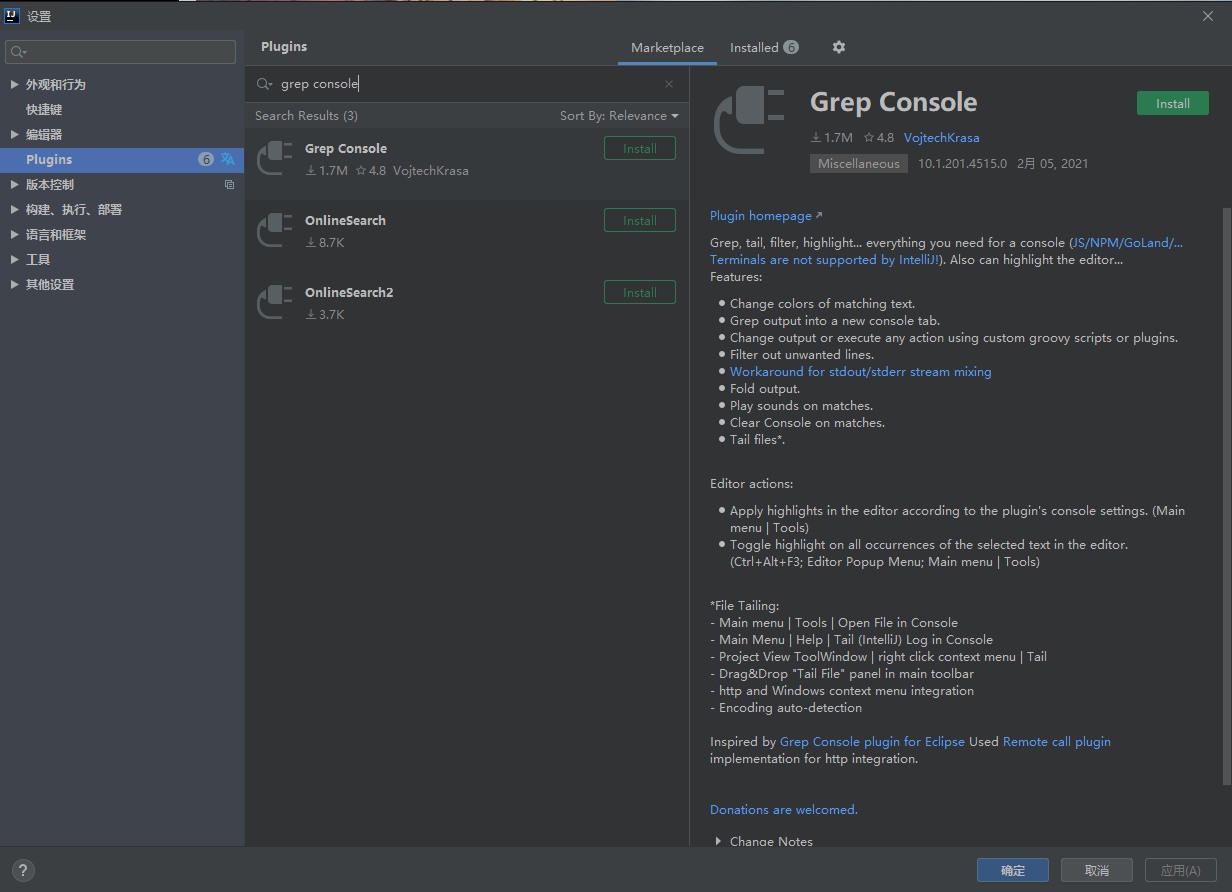Screen dimensions: 1232x892
Task: Click the copy icon beside 版本控制
Action: coord(229,184)
